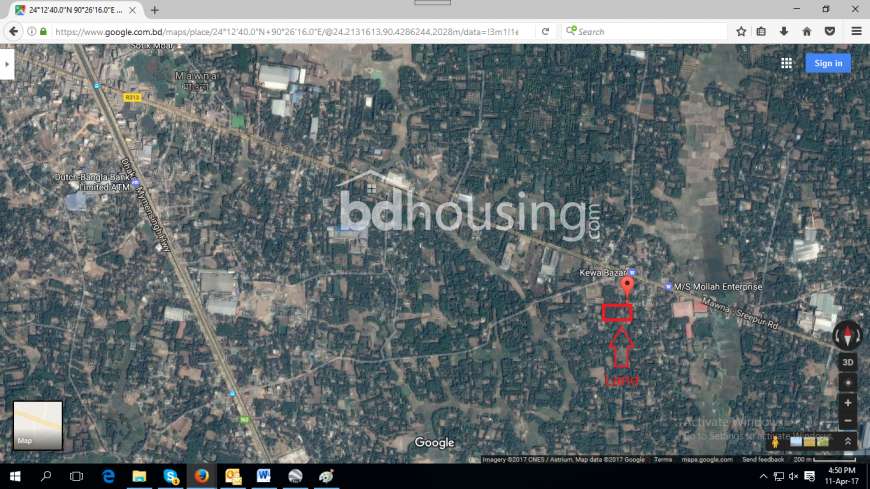Switch to Outlook in taskbar
Image resolution: width=870 pixels, height=489 pixels.
tap(233, 476)
